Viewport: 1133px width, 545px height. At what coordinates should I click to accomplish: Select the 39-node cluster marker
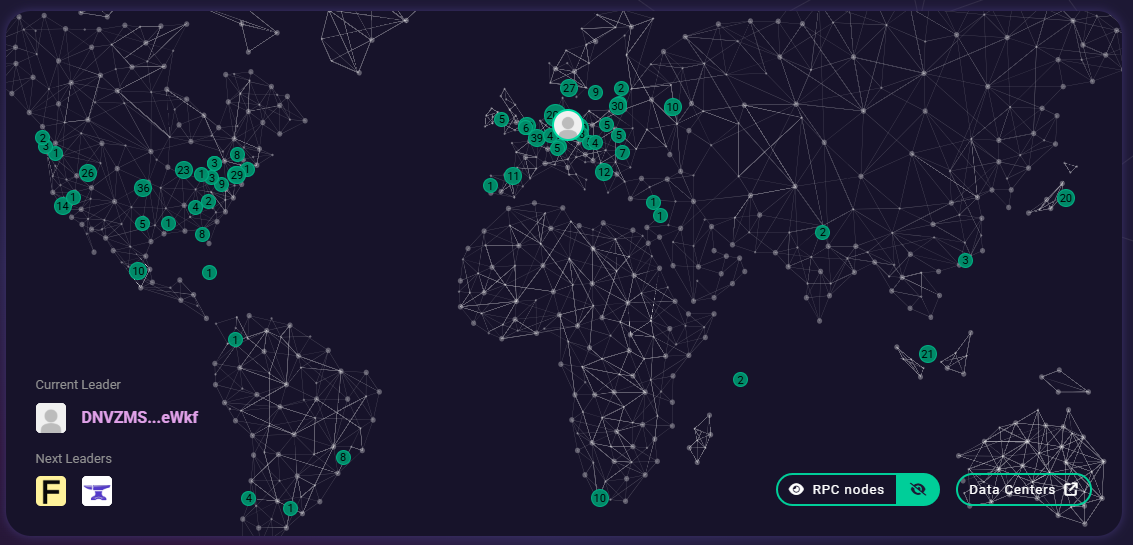tap(537, 138)
